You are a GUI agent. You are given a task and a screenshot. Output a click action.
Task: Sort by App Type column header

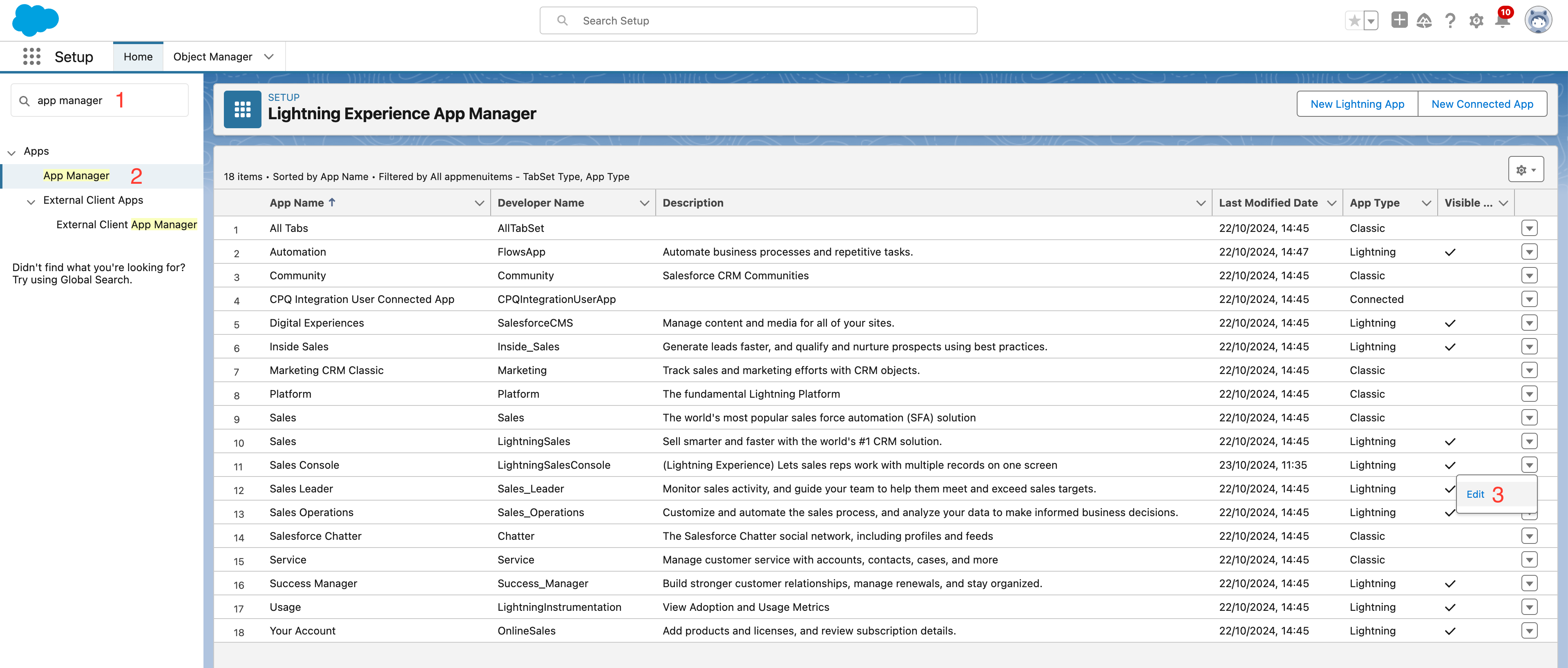point(1374,203)
